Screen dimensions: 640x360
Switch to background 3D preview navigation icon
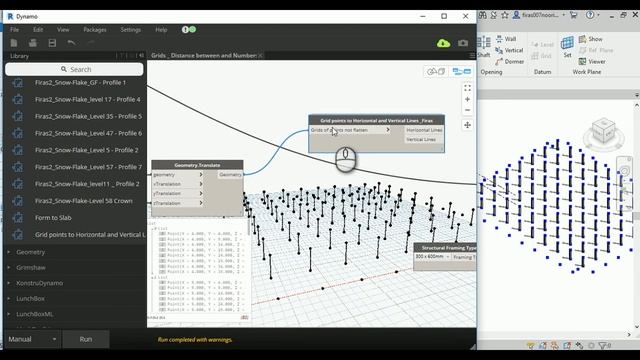tap(436, 72)
